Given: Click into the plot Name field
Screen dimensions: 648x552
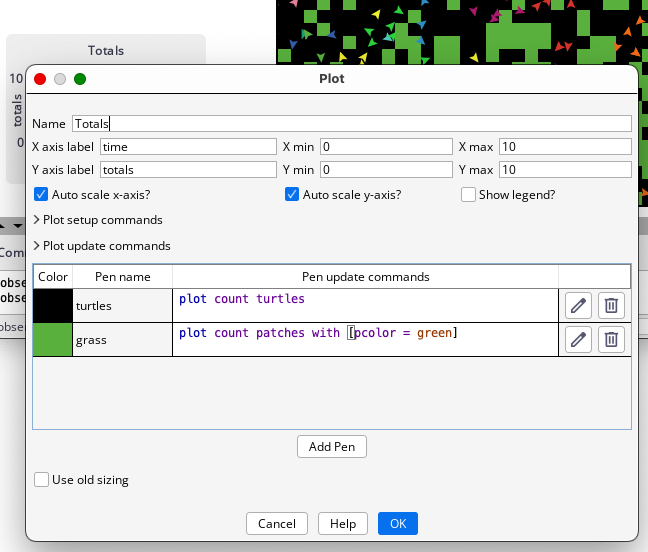Looking at the screenshot, I should 351,124.
